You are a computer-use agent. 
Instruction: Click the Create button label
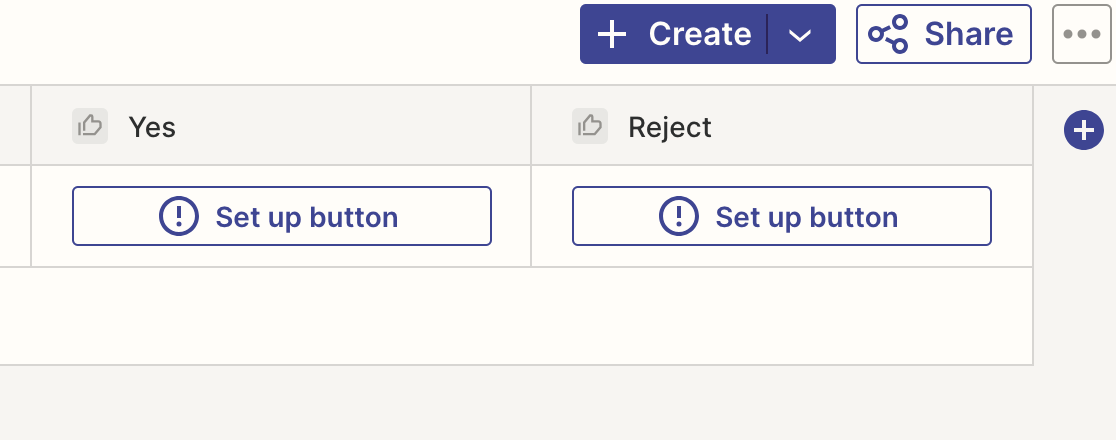[x=699, y=35]
